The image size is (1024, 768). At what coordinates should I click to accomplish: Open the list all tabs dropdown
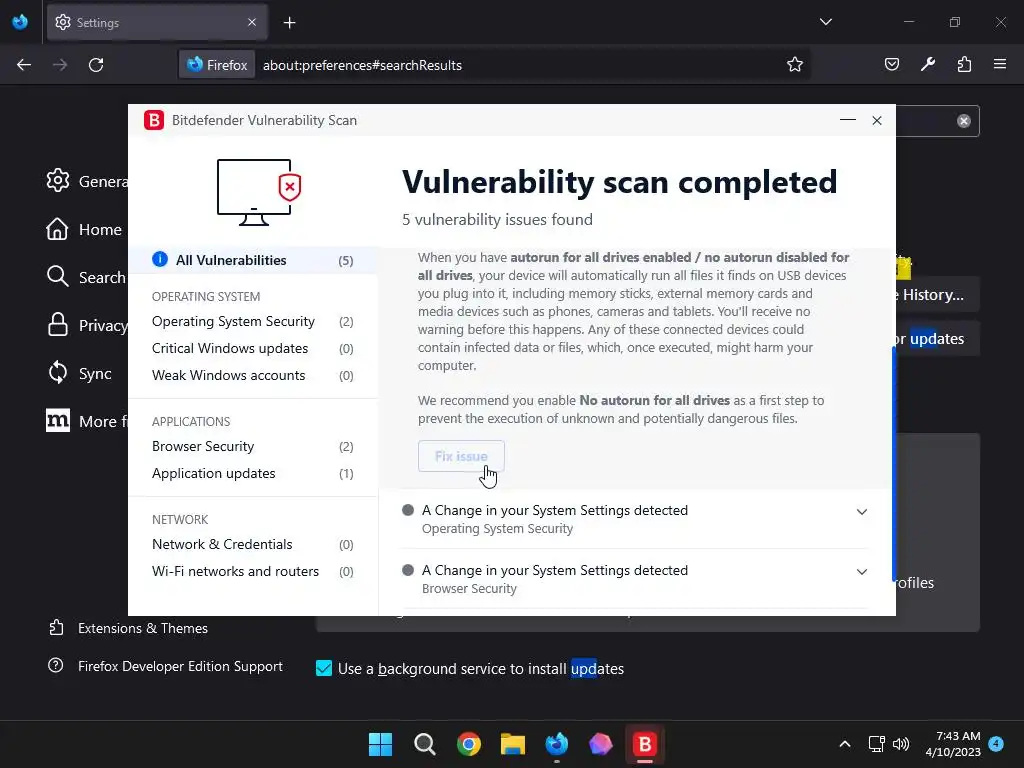825,22
